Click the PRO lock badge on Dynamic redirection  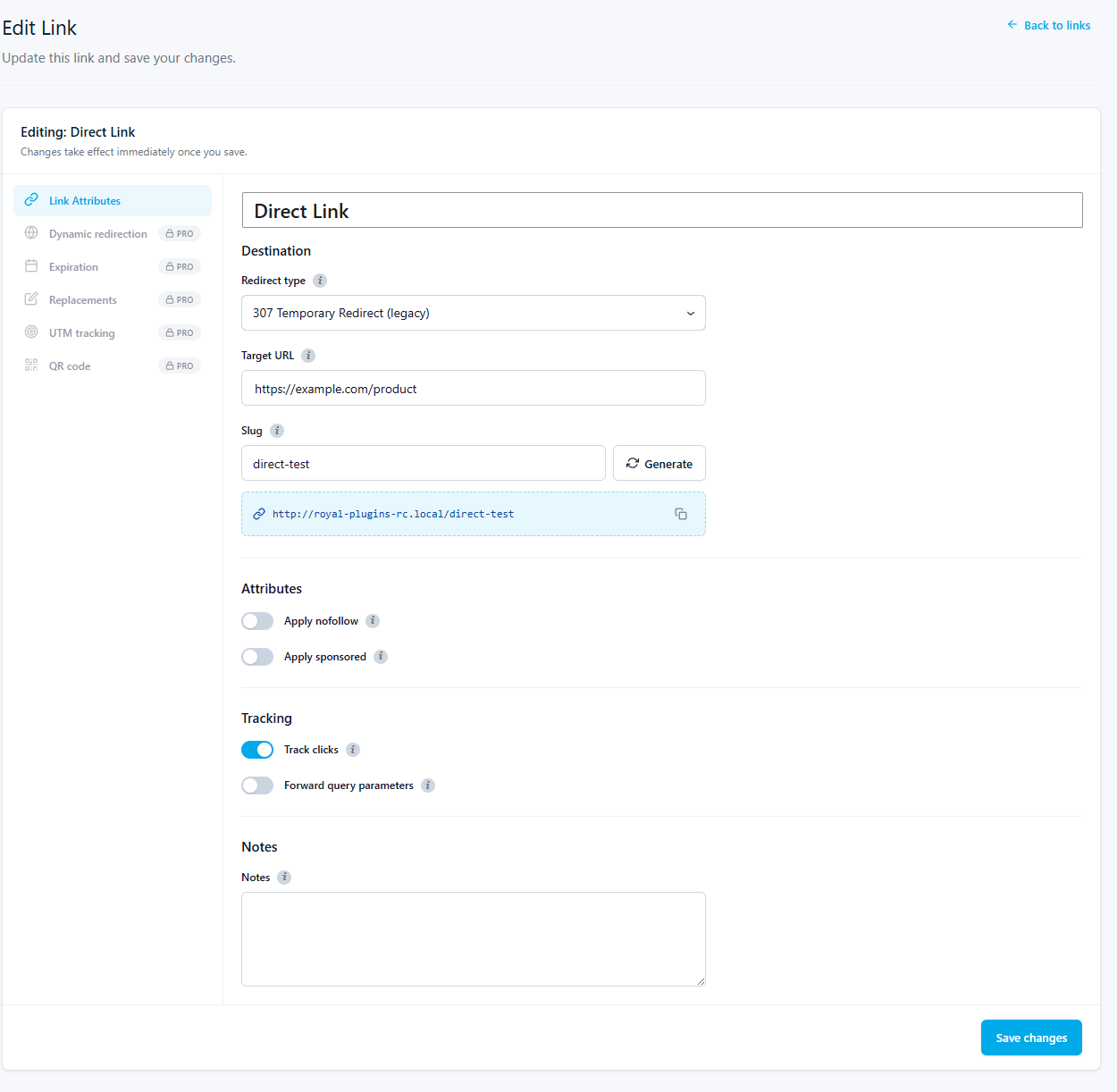click(180, 234)
